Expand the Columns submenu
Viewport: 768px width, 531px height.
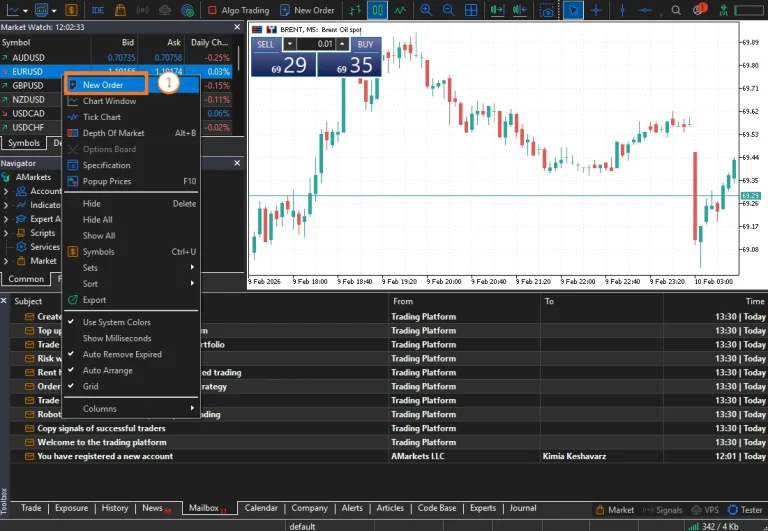(131, 409)
